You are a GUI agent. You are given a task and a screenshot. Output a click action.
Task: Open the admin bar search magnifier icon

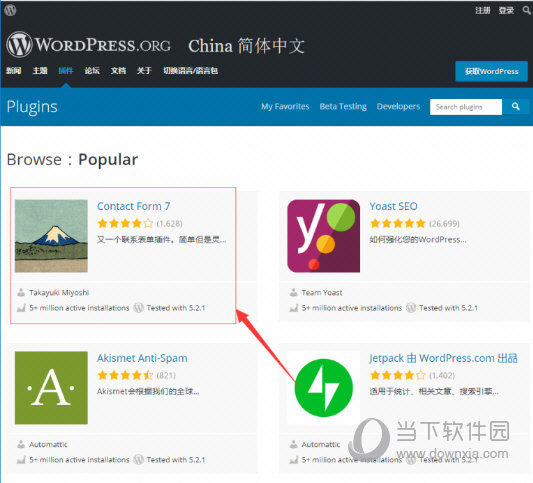527,10
